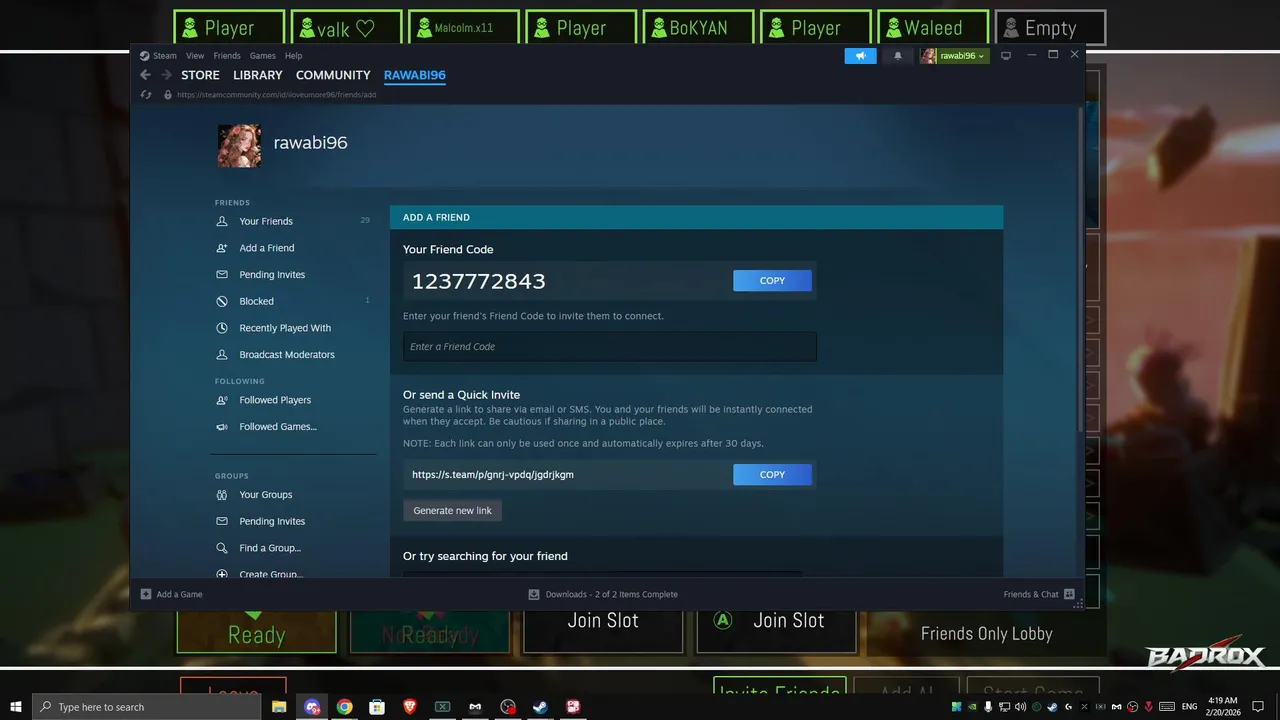Image resolution: width=1280 pixels, height=720 pixels.
Task: Switch to Big Picture mode via the monitor icon
Action: [1006, 56]
